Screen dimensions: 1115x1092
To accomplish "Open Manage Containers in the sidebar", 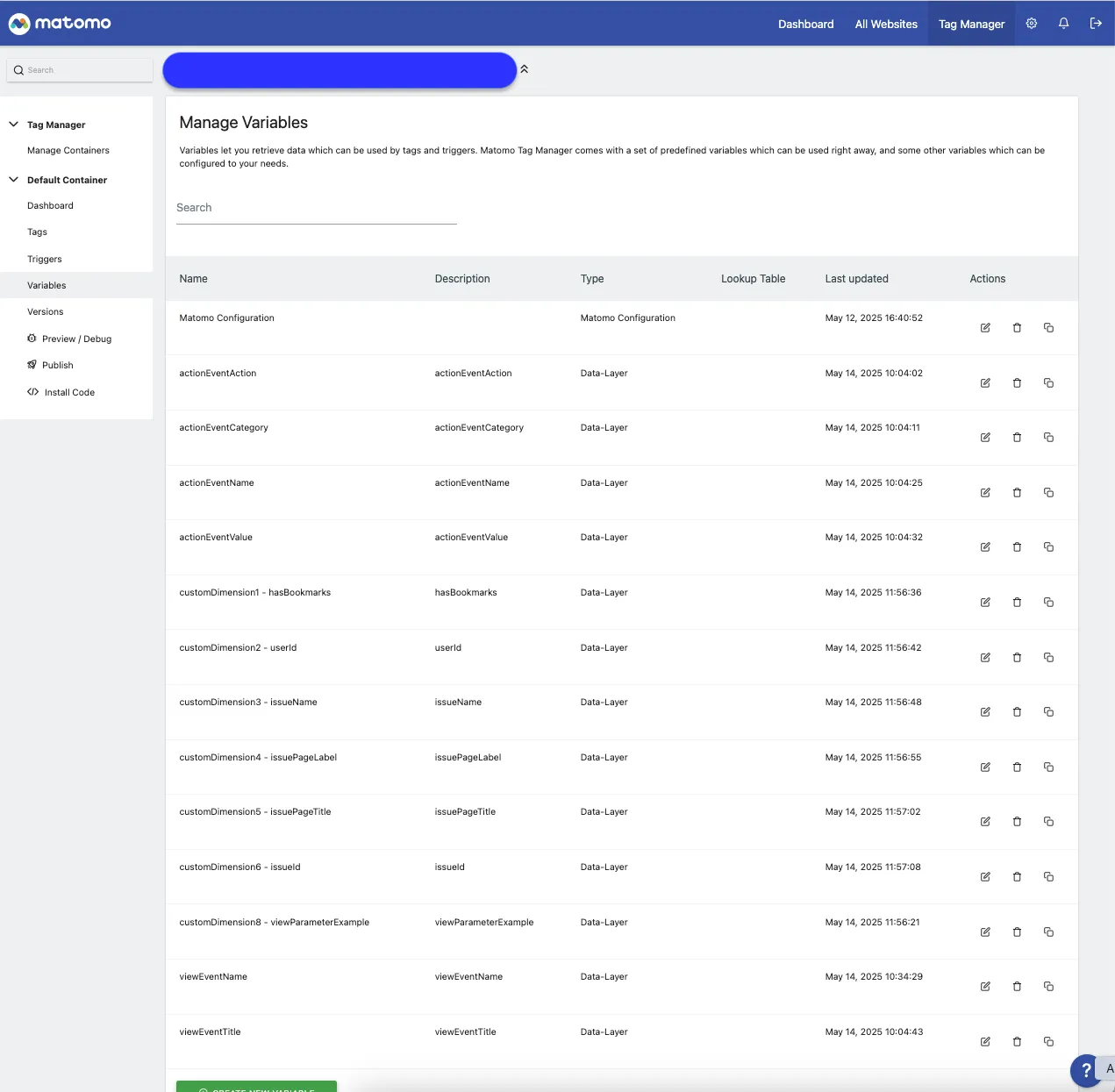I will (x=68, y=151).
